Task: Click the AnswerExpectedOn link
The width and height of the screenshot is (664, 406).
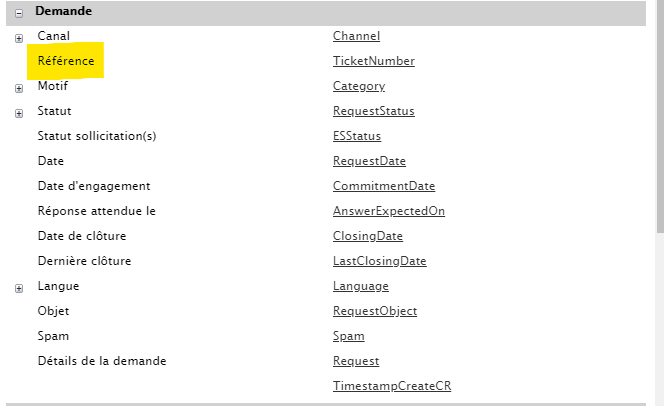Action: [x=388, y=211]
